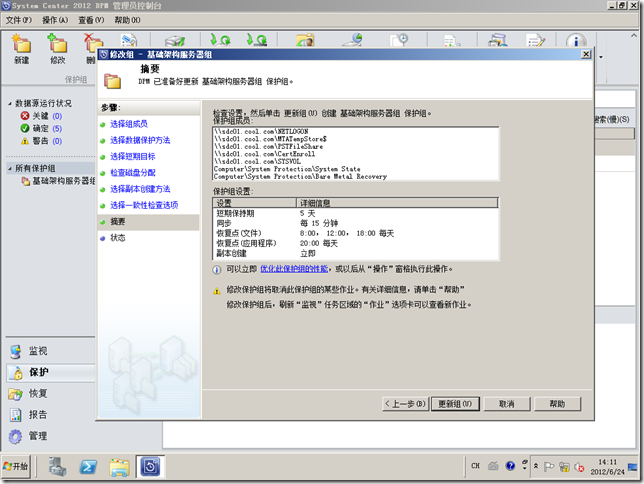This screenshot has width=644, height=484.
Task: Filter by 确定 (5) status
Action: point(41,129)
